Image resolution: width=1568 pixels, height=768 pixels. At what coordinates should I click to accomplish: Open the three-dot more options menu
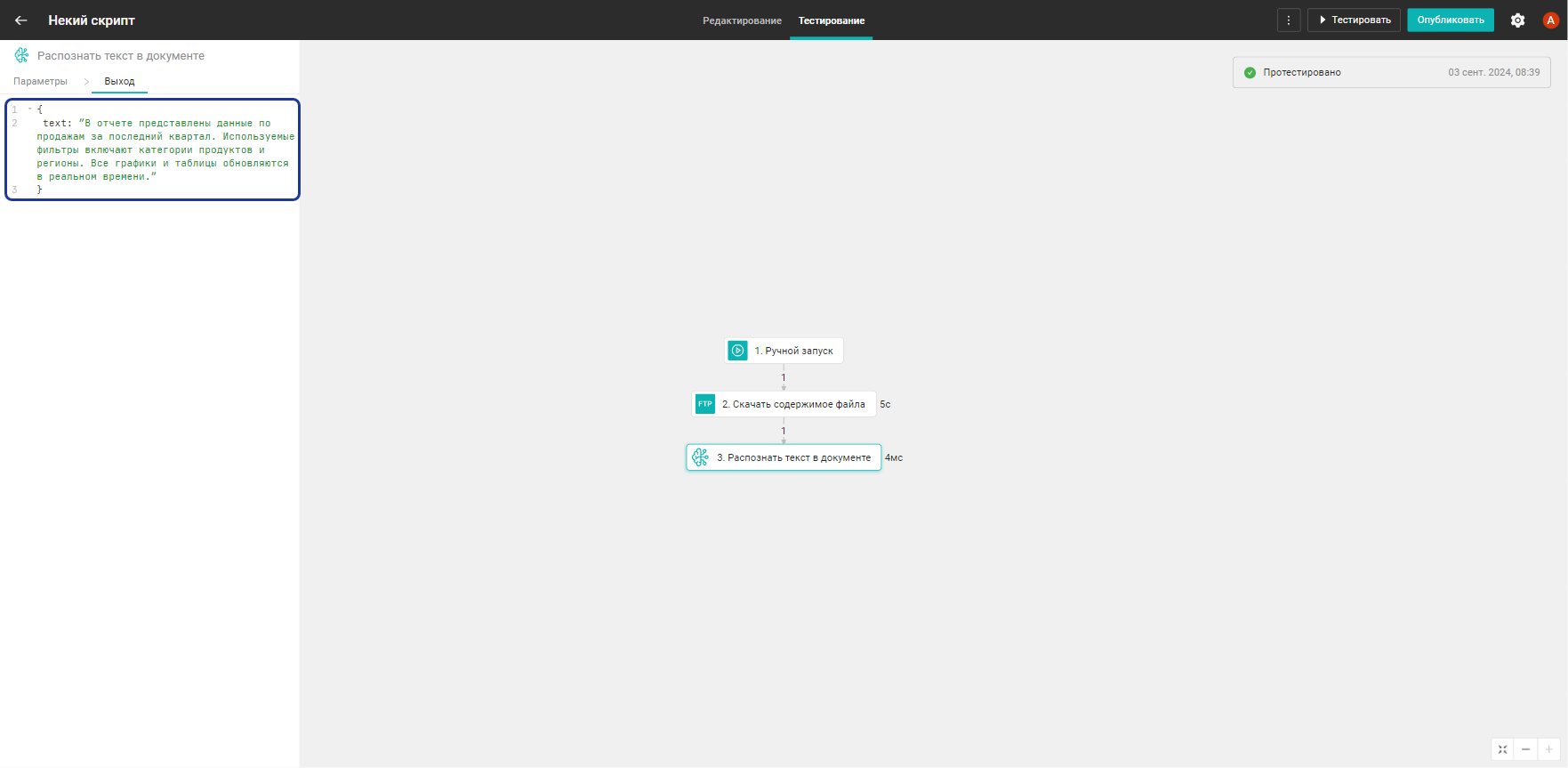pyautogui.click(x=1289, y=20)
